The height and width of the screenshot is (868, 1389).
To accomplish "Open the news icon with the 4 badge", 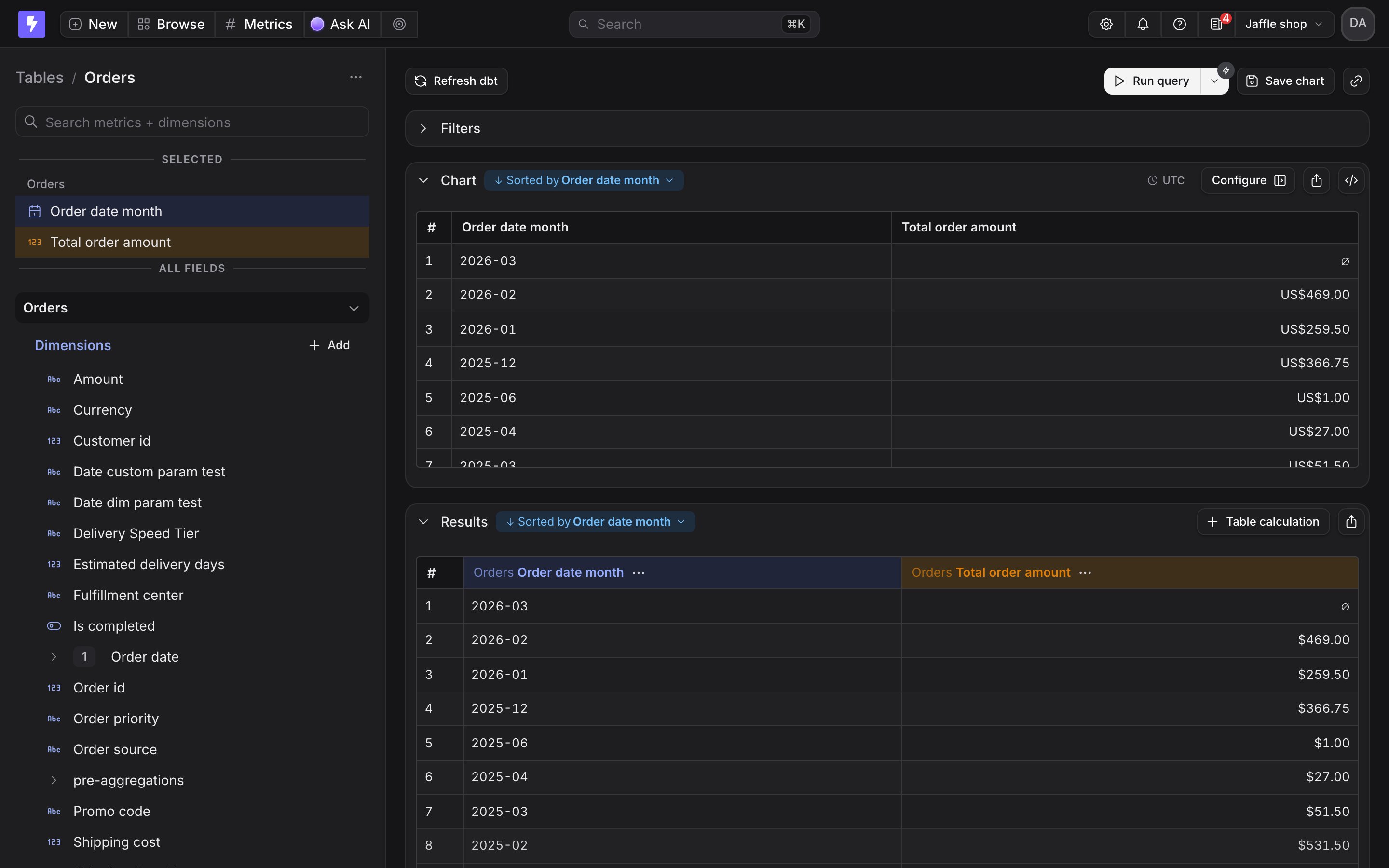I will tap(1216, 24).
